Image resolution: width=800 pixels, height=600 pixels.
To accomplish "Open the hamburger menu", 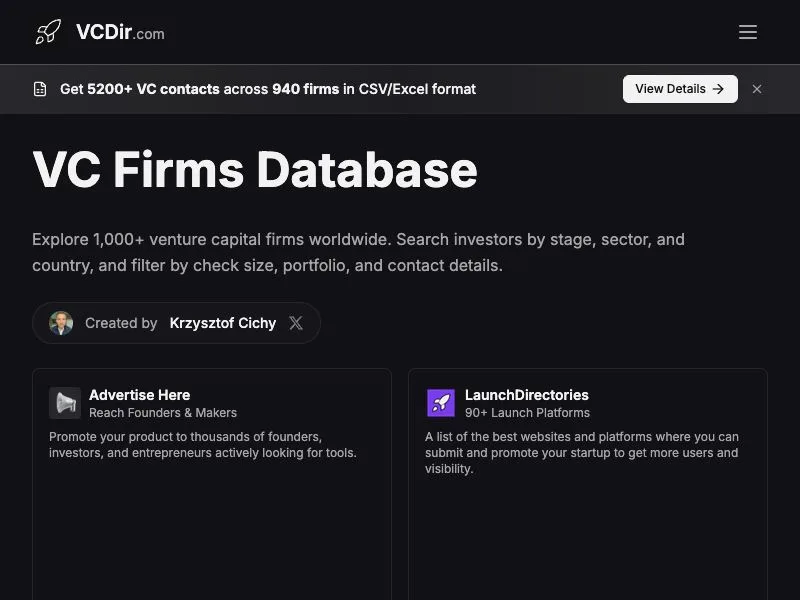I will 747,32.
